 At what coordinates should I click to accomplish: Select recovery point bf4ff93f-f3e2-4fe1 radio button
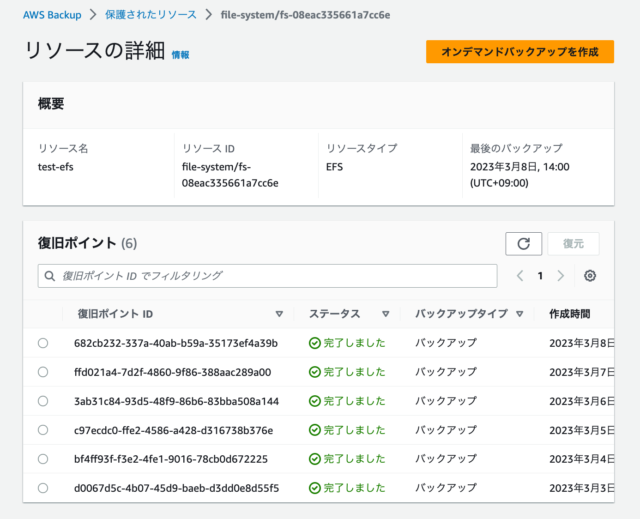(x=43, y=459)
